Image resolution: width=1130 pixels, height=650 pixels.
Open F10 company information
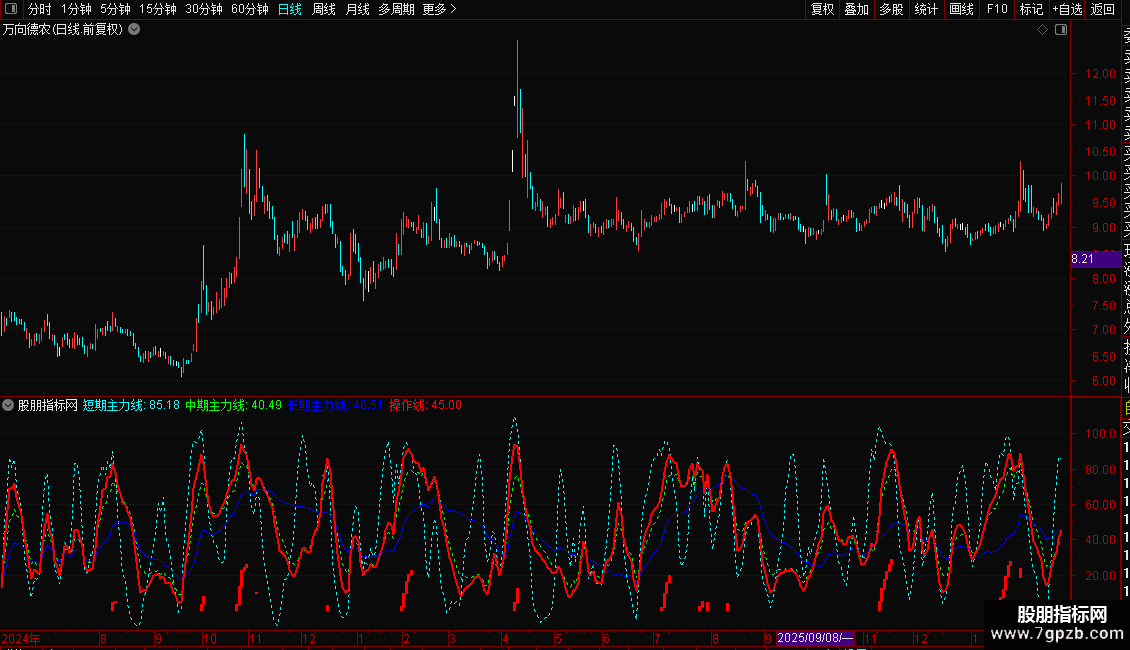coord(997,9)
